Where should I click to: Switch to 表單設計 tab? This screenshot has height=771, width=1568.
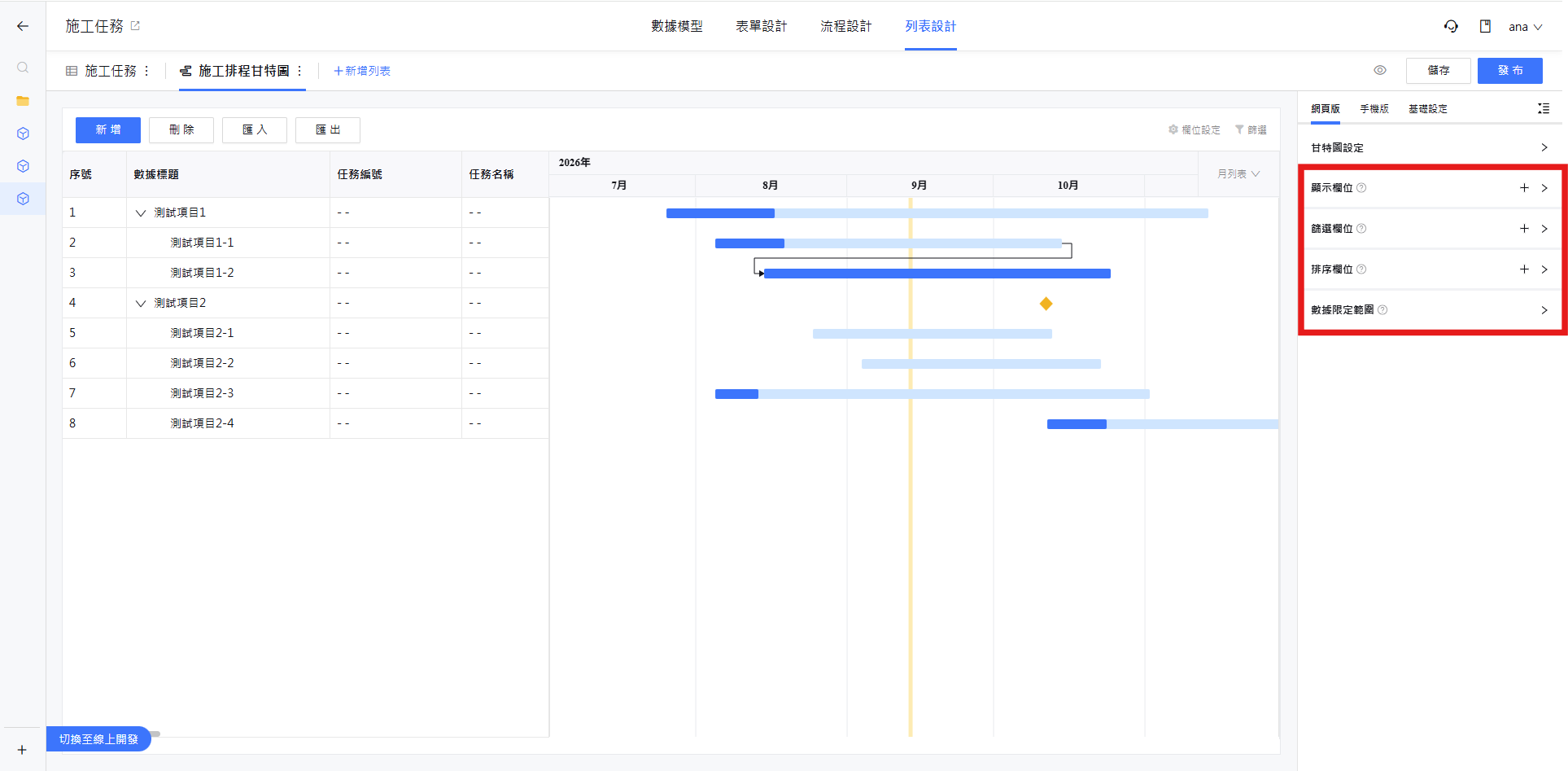(762, 26)
